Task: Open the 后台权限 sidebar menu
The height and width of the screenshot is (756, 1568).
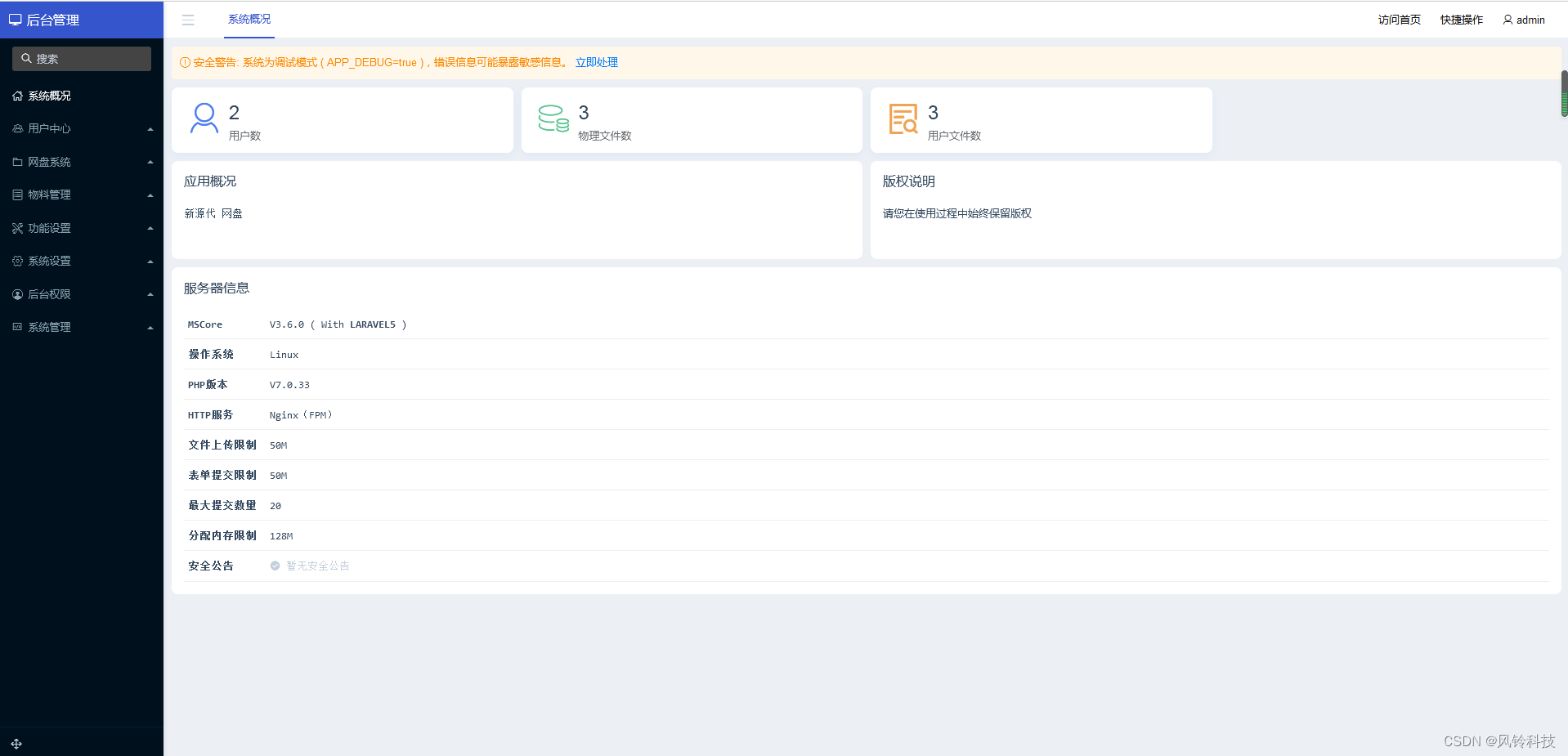Action: tap(82, 294)
